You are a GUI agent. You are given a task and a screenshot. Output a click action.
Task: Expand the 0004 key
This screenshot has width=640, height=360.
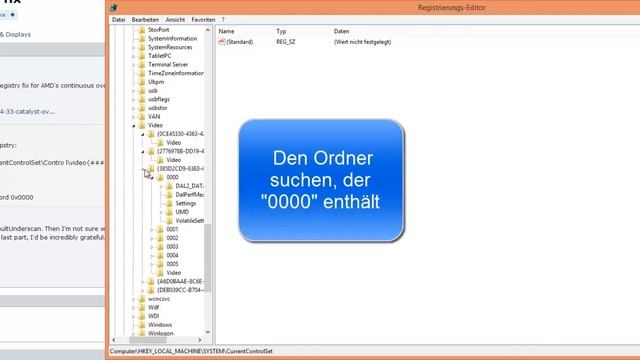click(151, 256)
